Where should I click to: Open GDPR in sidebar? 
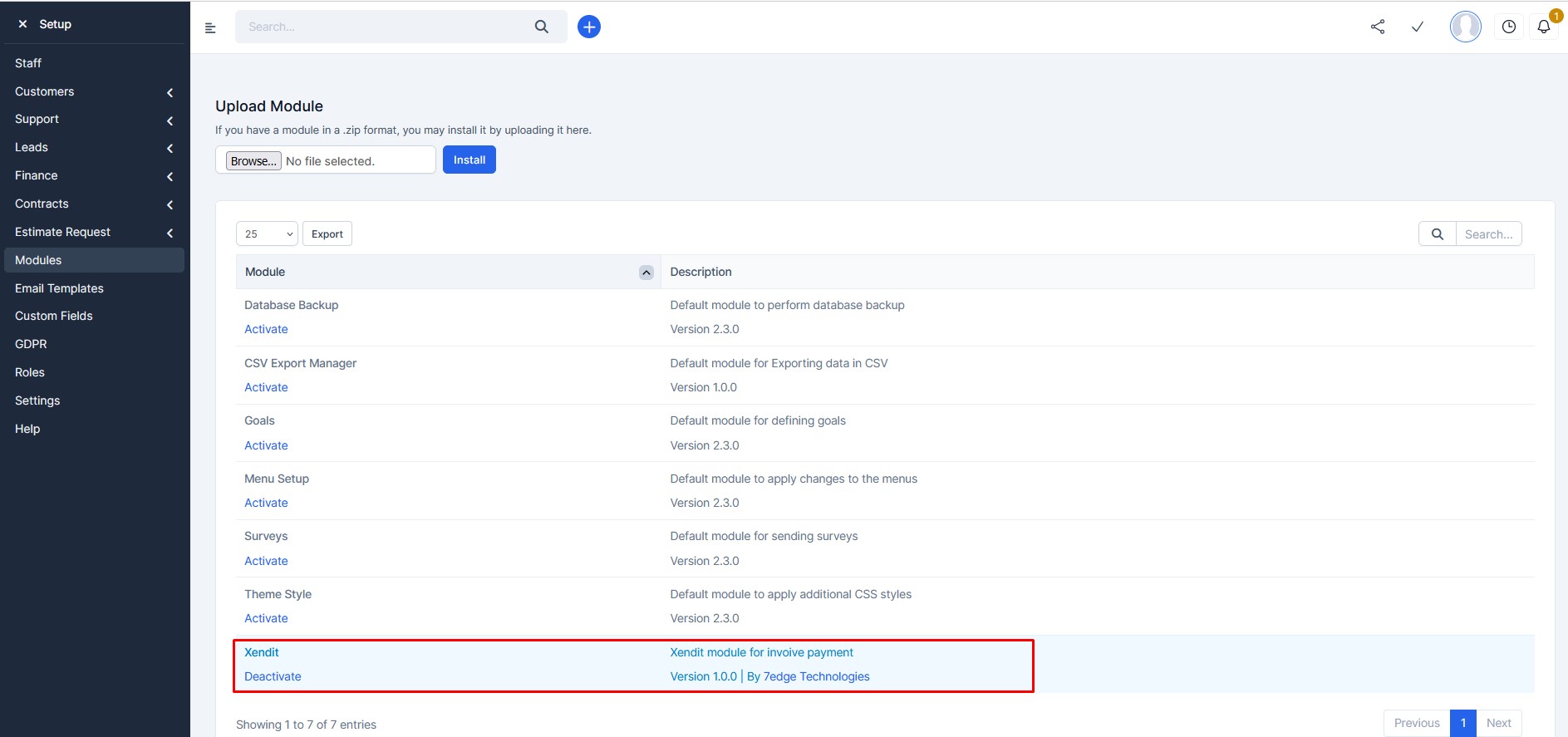(31, 344)
